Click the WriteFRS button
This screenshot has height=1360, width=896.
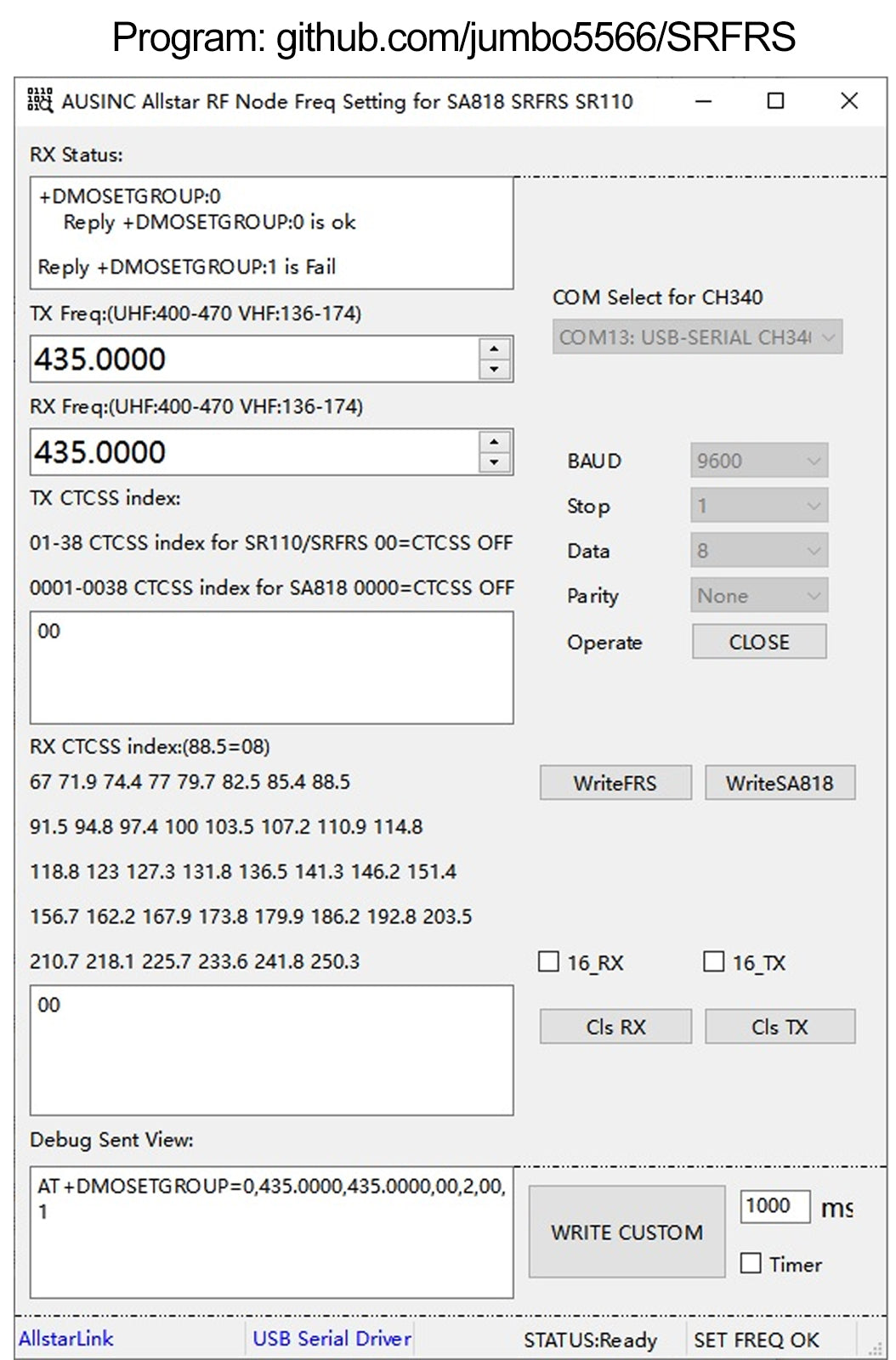coord(615,783)
